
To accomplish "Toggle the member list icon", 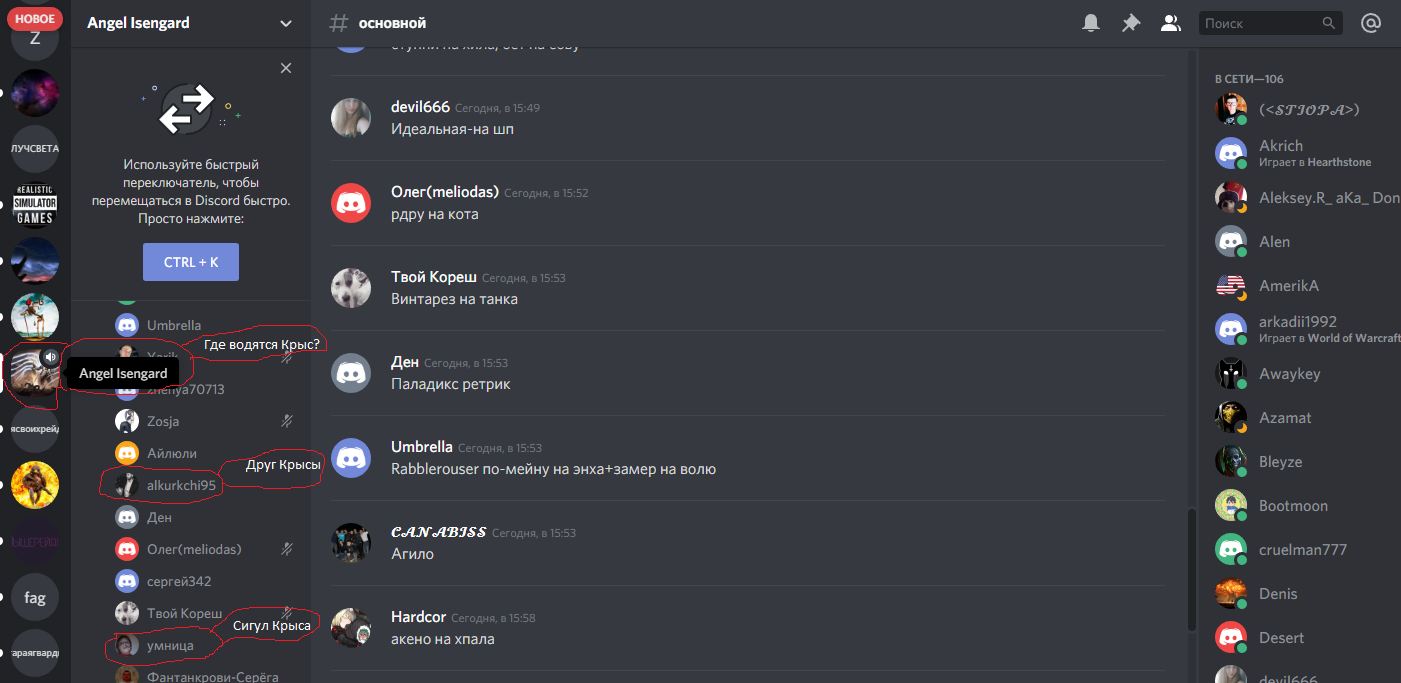I will (x=1170, y=23).
